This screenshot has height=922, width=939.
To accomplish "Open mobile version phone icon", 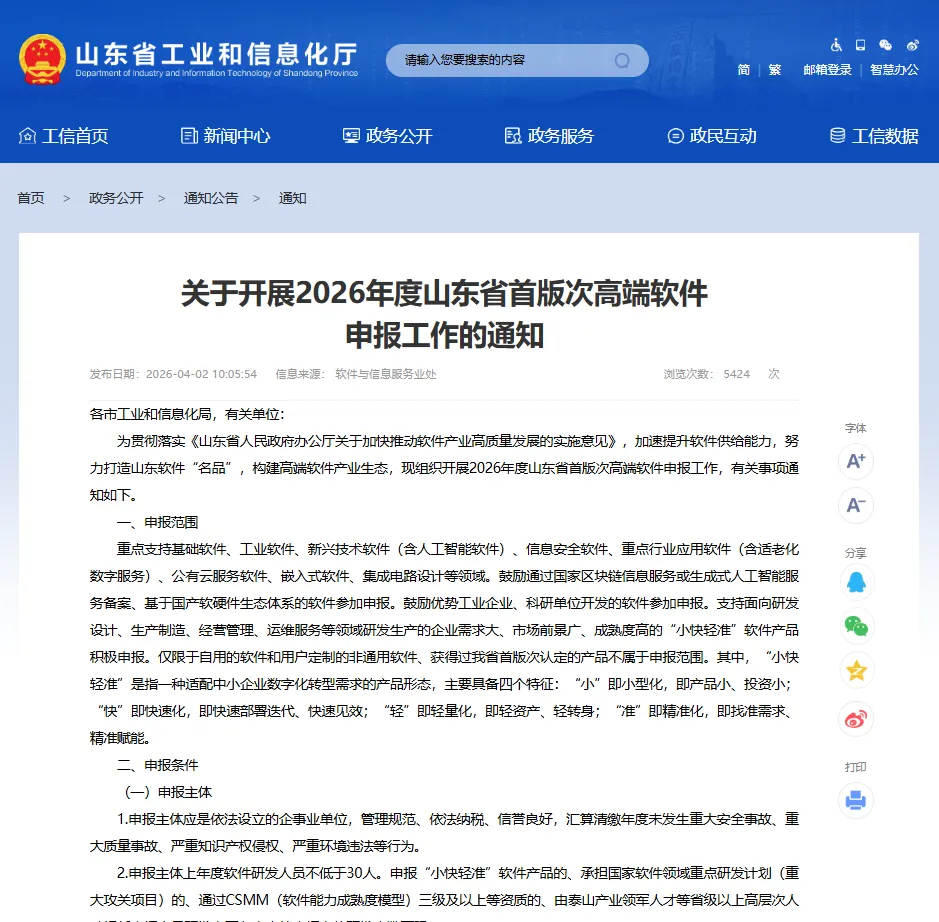I will [x=861, y=45].
